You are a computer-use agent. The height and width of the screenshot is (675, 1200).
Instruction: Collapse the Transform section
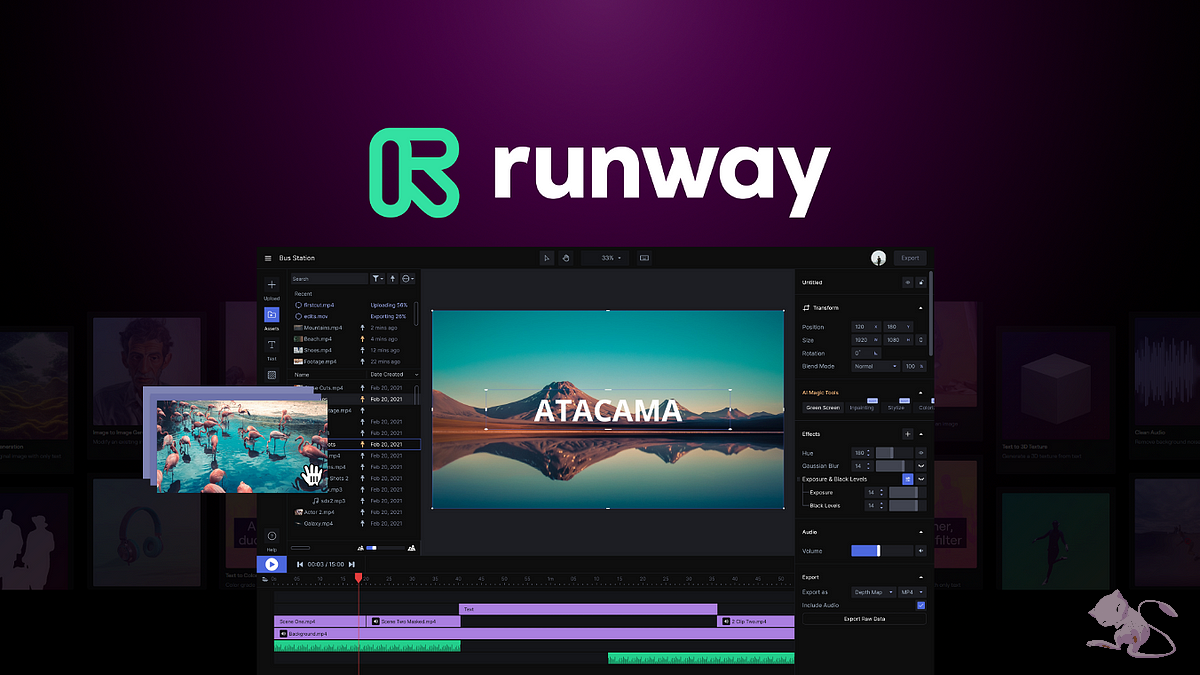pos(921,307)
